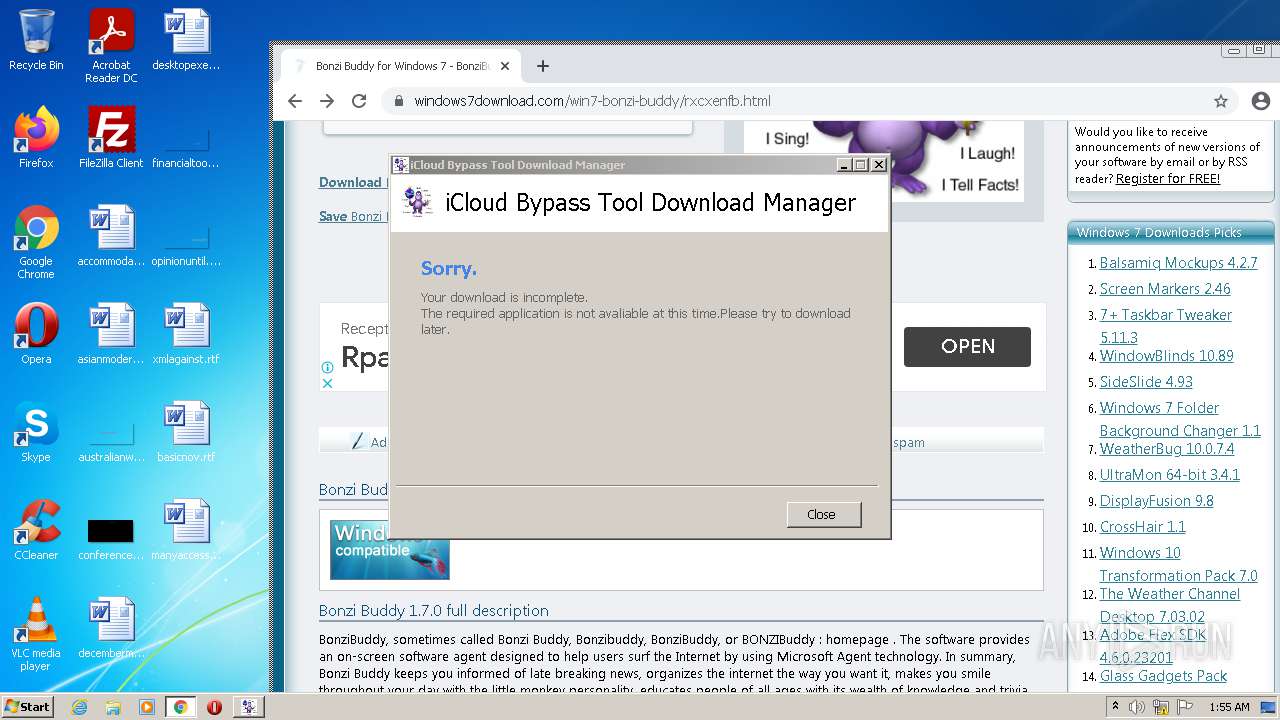
Task: Bookmark this page with star icon
Action: pyautogui.click(x=1221, y=101)
